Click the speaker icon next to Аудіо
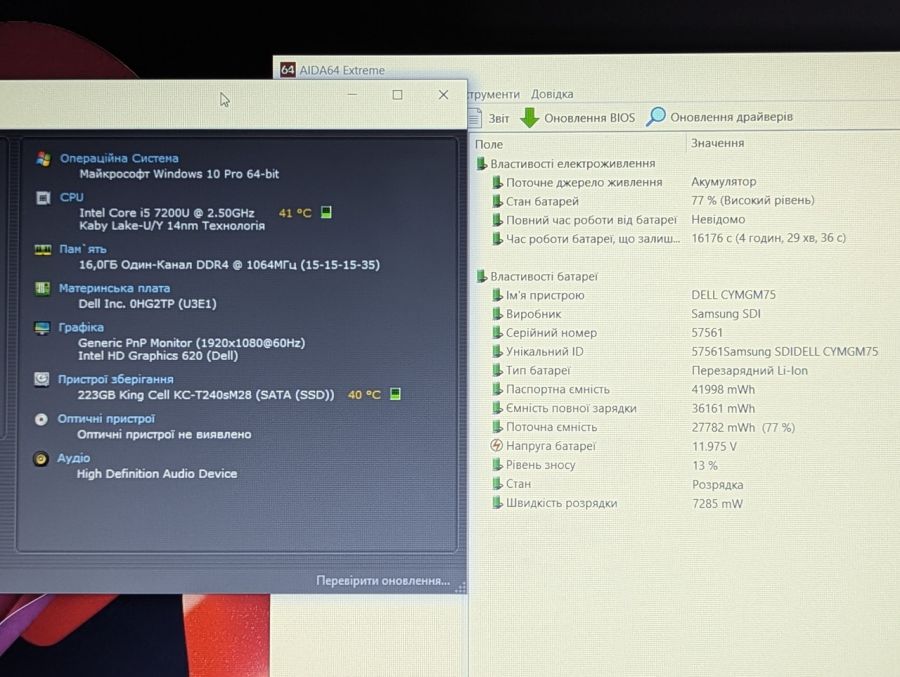 (40, 459)
